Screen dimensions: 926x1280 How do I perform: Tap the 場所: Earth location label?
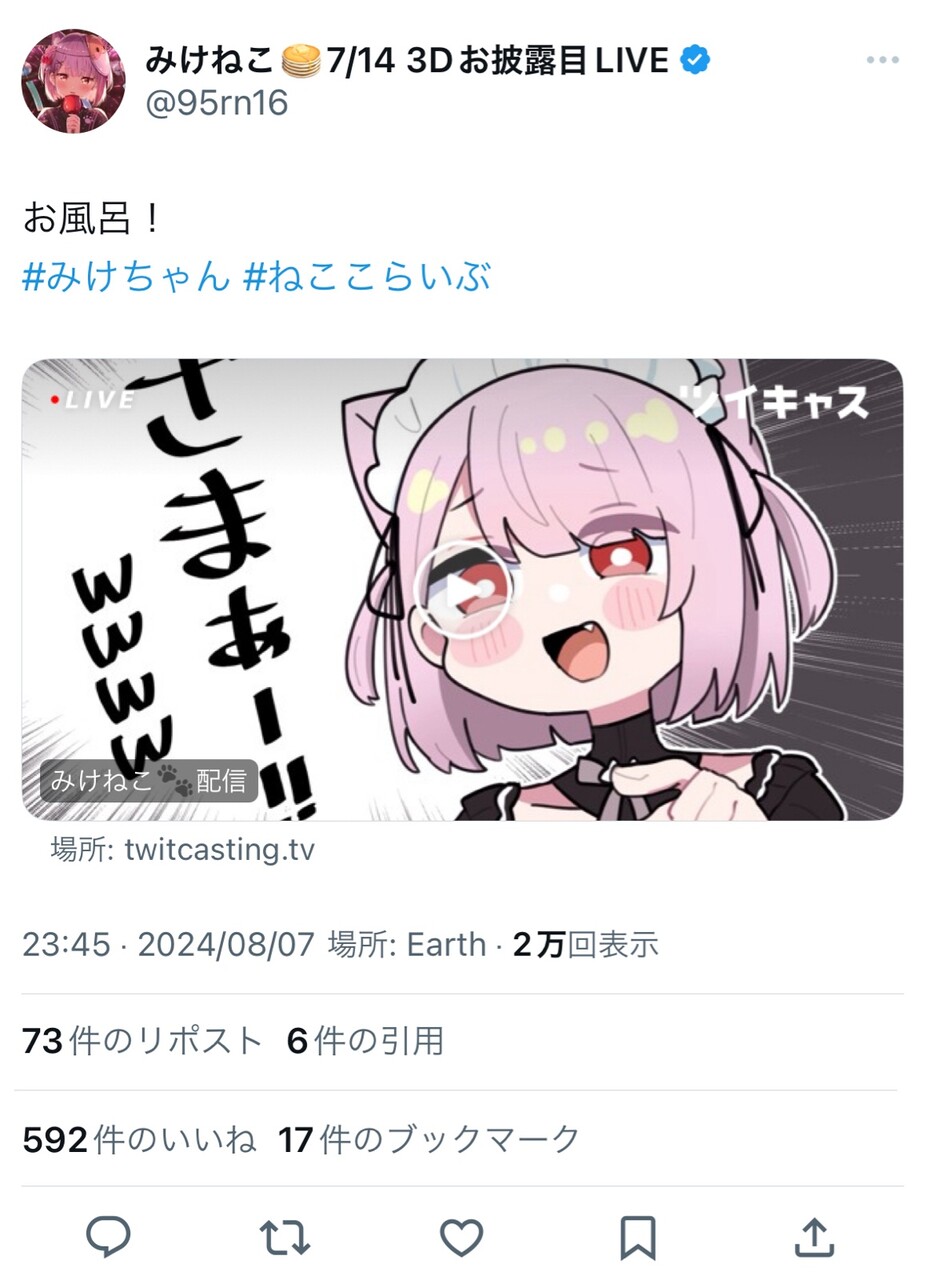[407, 944]
